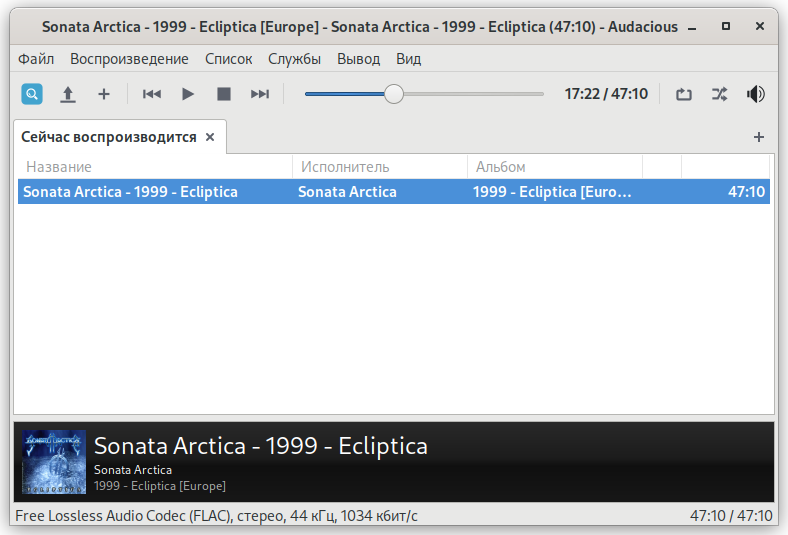Toggle repeat mode
Screen dimensions: 788x535
[683, 94]
